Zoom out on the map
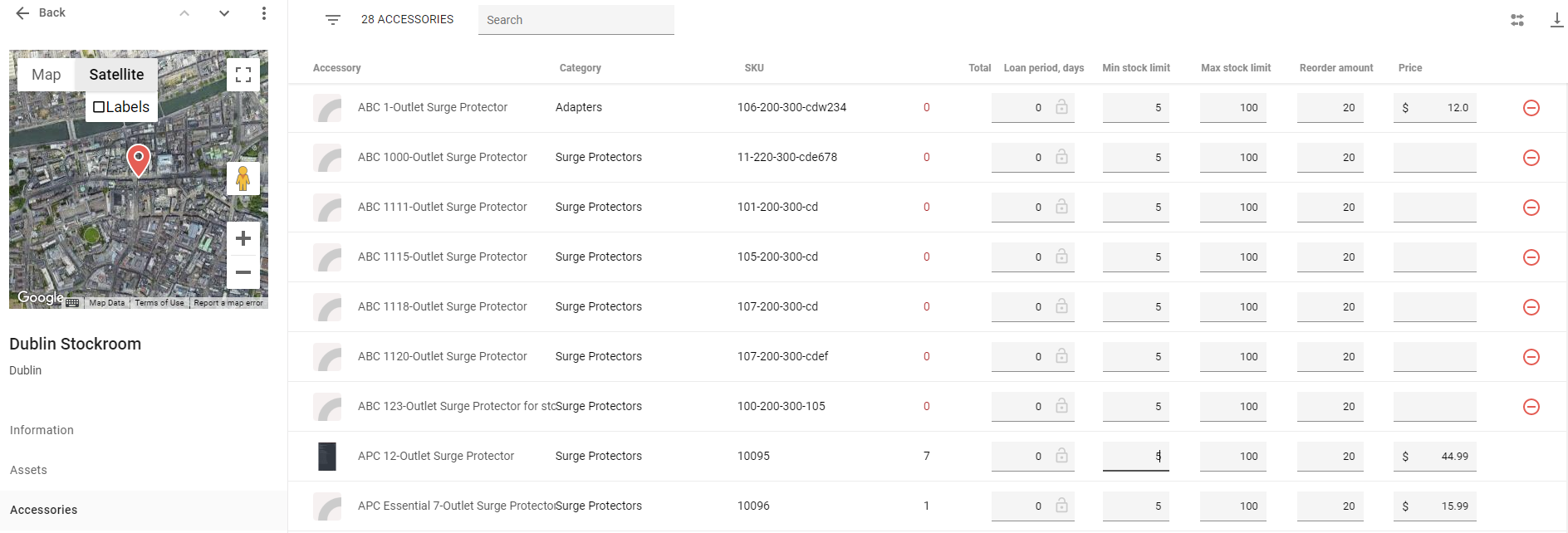The width and height of the screenshot is (1568, 533). pyautogui.click(x=243, y=272)
